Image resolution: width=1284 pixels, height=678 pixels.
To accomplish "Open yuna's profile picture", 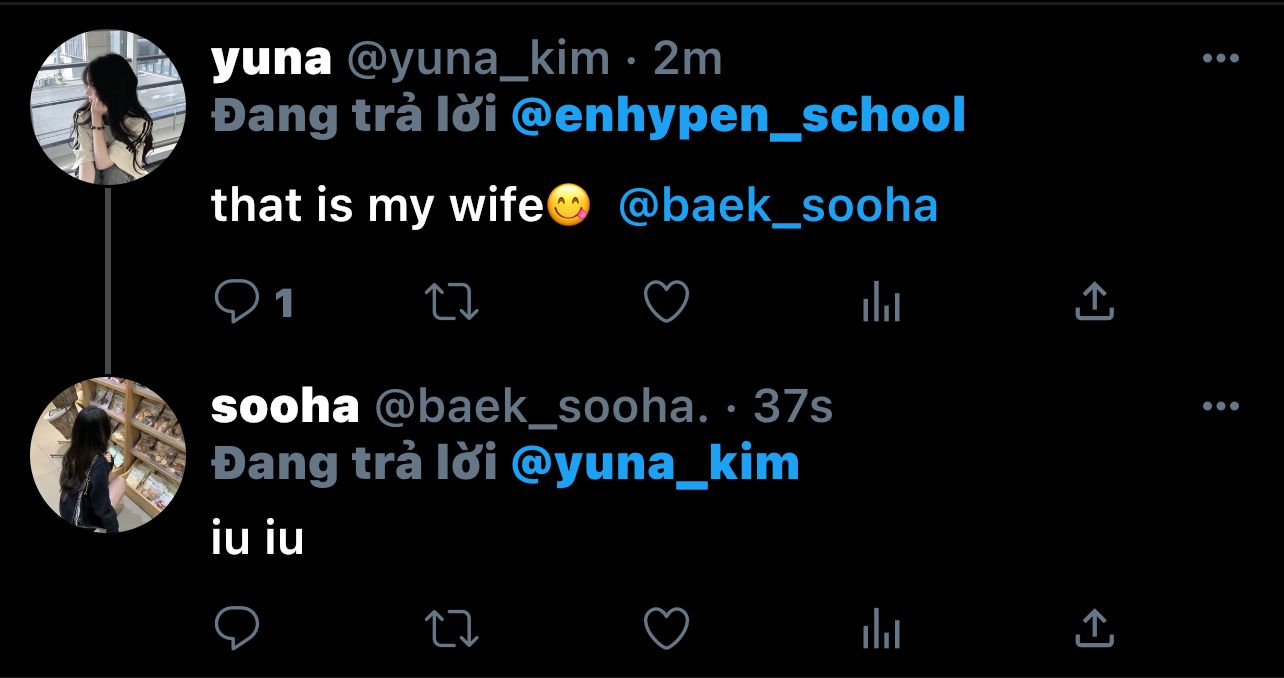I will [x=108, y=107].
